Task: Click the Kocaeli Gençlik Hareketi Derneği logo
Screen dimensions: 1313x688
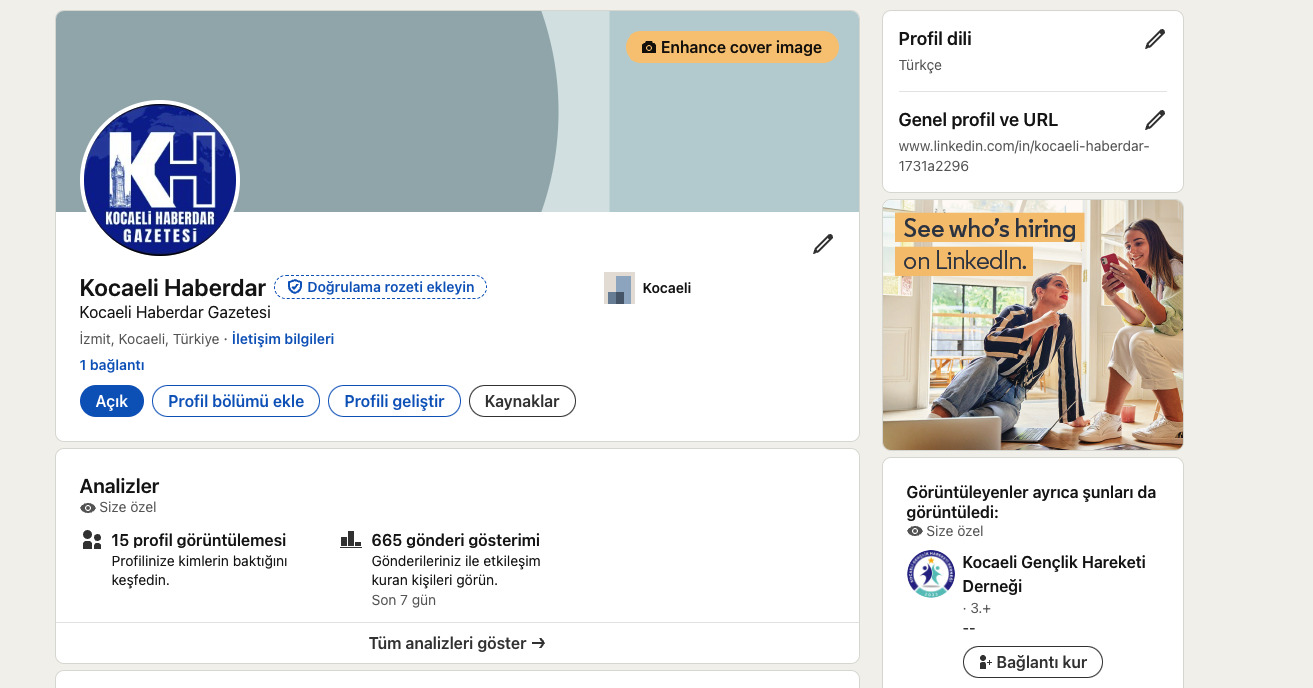Action: (931, 574)
